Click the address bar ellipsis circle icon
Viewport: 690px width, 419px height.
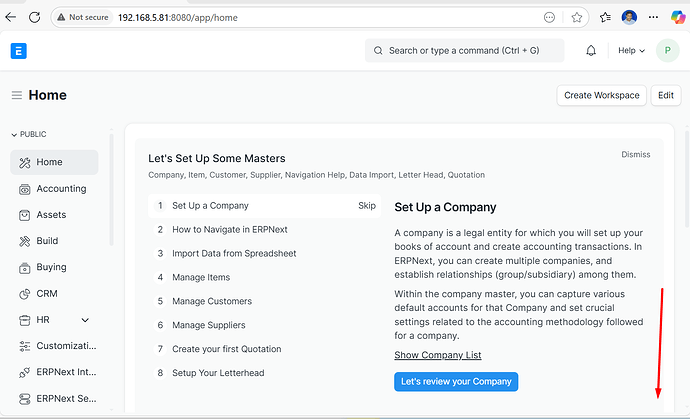click(x=549, y=18)
